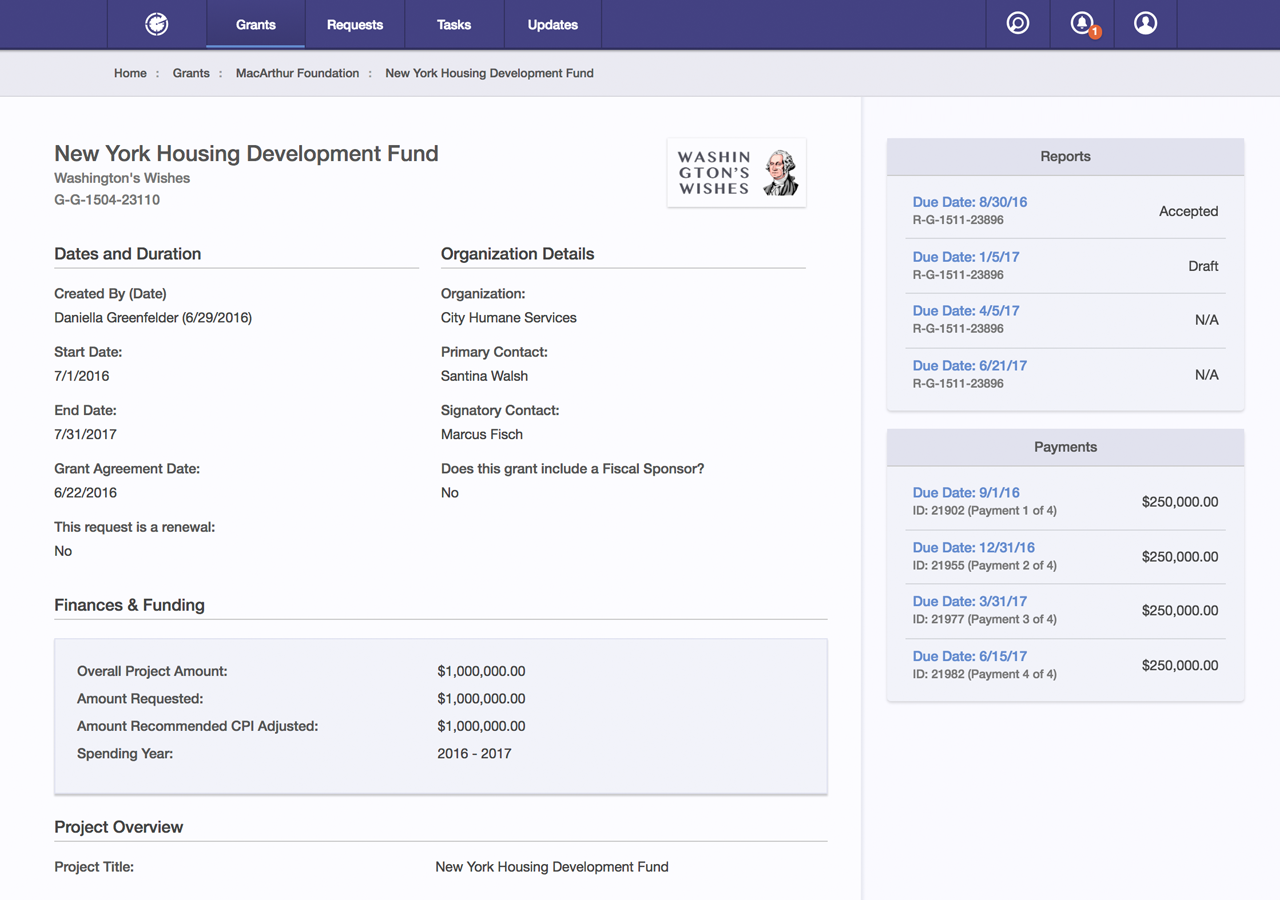Open report due 6/21/17
The height and width of the screenshot is (900, 1280).
pos(969,366)
